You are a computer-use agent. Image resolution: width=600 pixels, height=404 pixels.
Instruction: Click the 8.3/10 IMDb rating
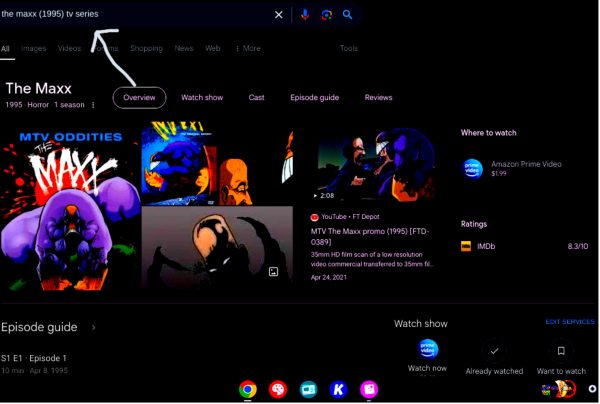[578, 246]
